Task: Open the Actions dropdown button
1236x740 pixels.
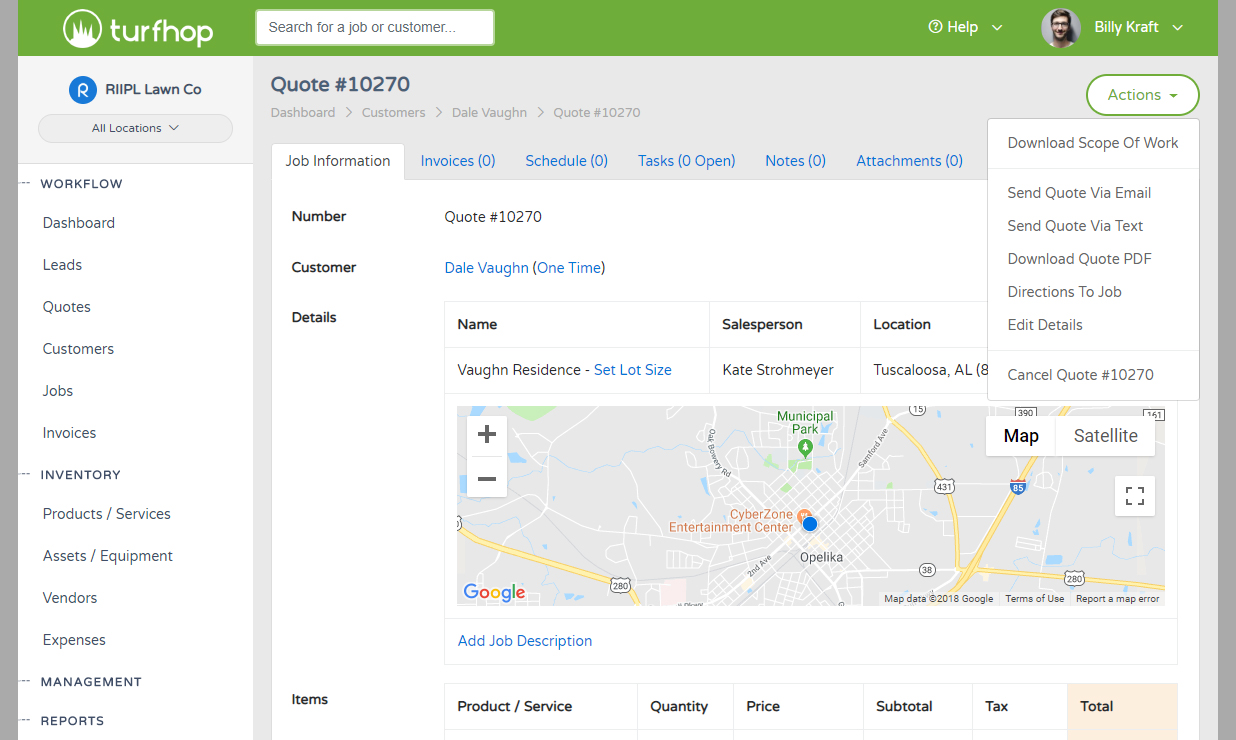Action: 1142,95
